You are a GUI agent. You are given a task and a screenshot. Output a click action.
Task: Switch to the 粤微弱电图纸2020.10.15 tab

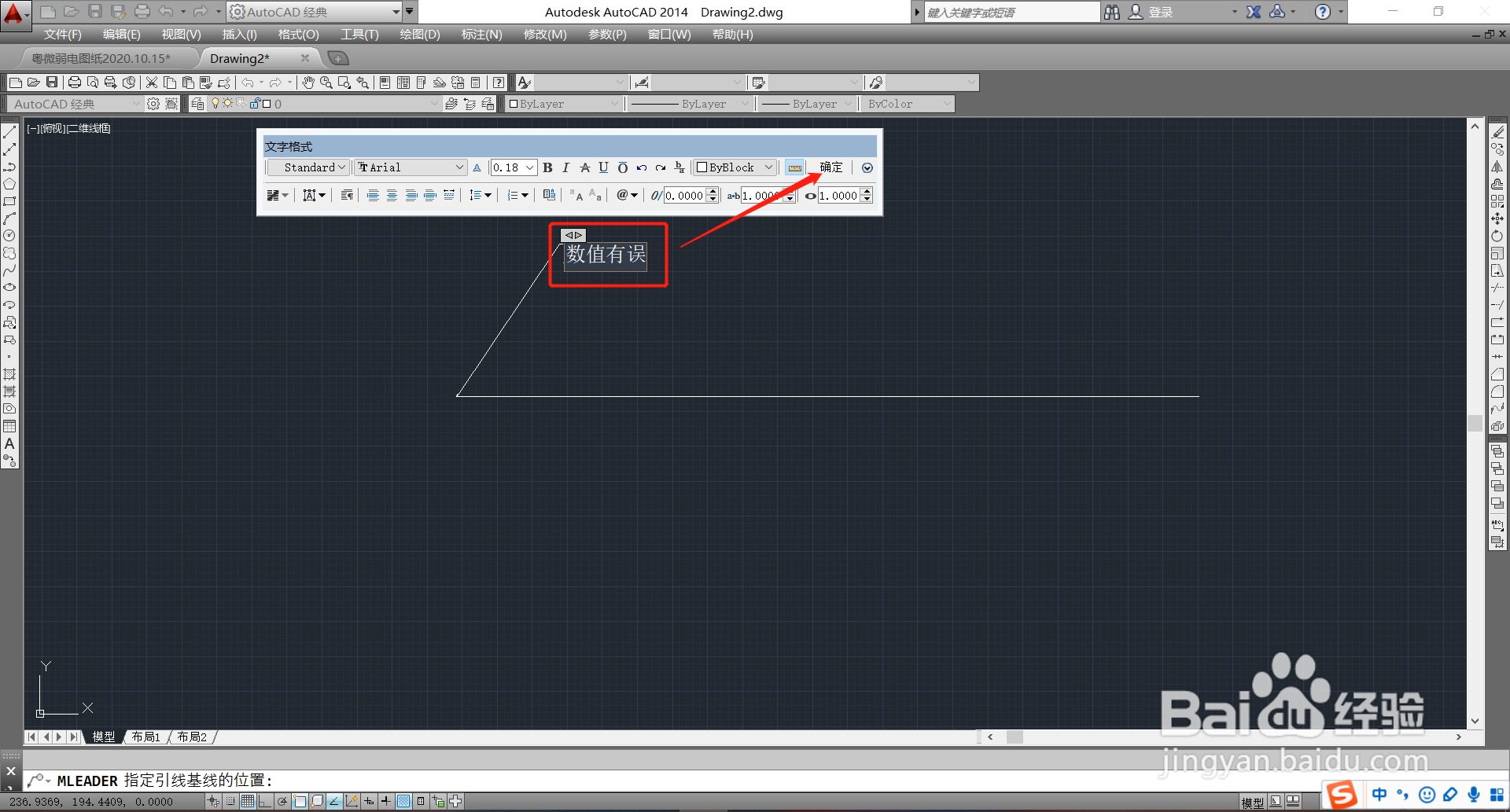click(x=101, y=58)
